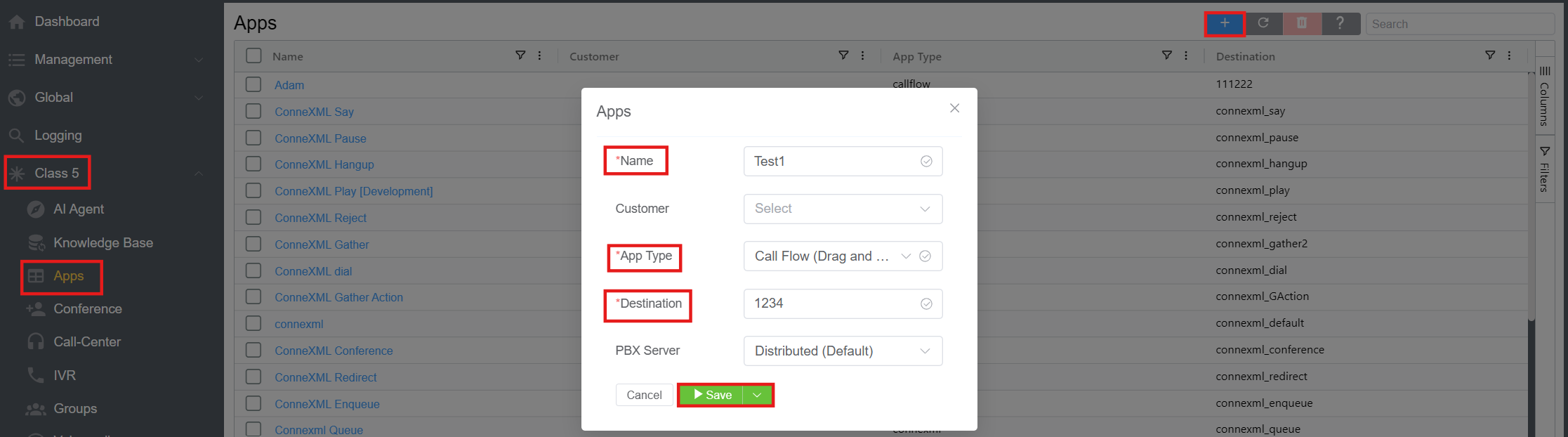Viewport: 1568px width, 437px height.
Task: Click the red delete trash icon
Action: click(x=1301, y=23)
